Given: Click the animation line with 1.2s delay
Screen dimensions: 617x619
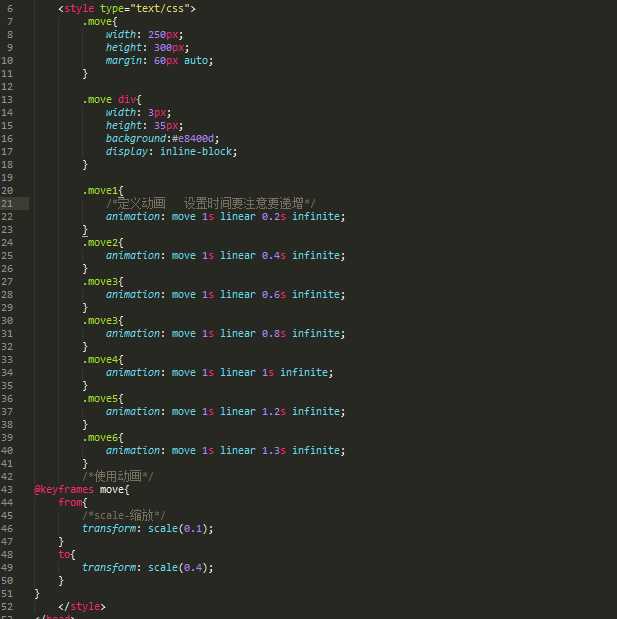Looking at the screenshot, I should point(225,412).
